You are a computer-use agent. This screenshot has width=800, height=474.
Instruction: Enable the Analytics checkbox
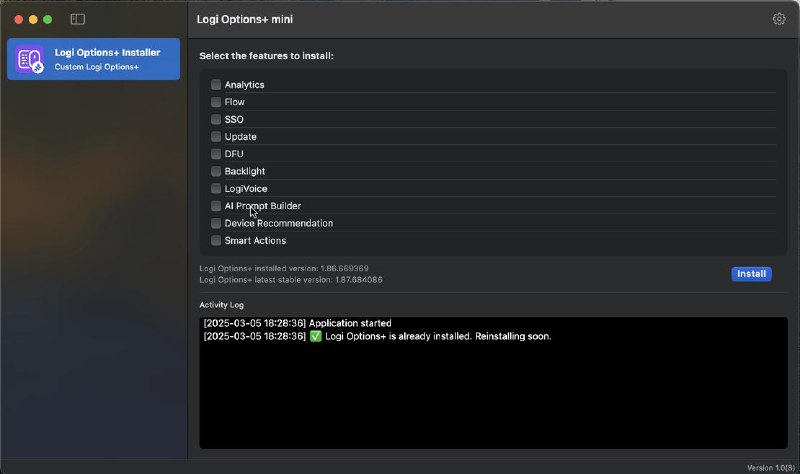216,85
